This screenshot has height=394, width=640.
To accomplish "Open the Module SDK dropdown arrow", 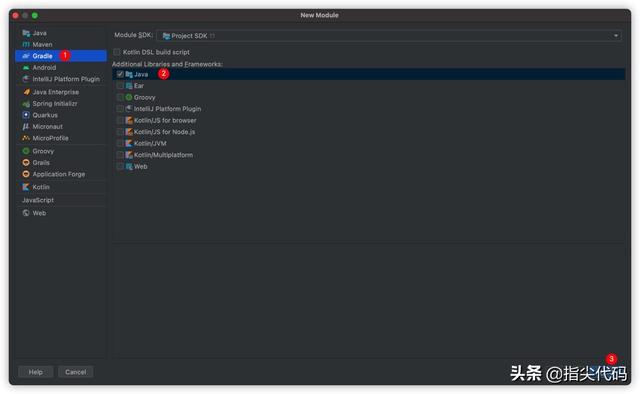I will click(x=616, y=36).
